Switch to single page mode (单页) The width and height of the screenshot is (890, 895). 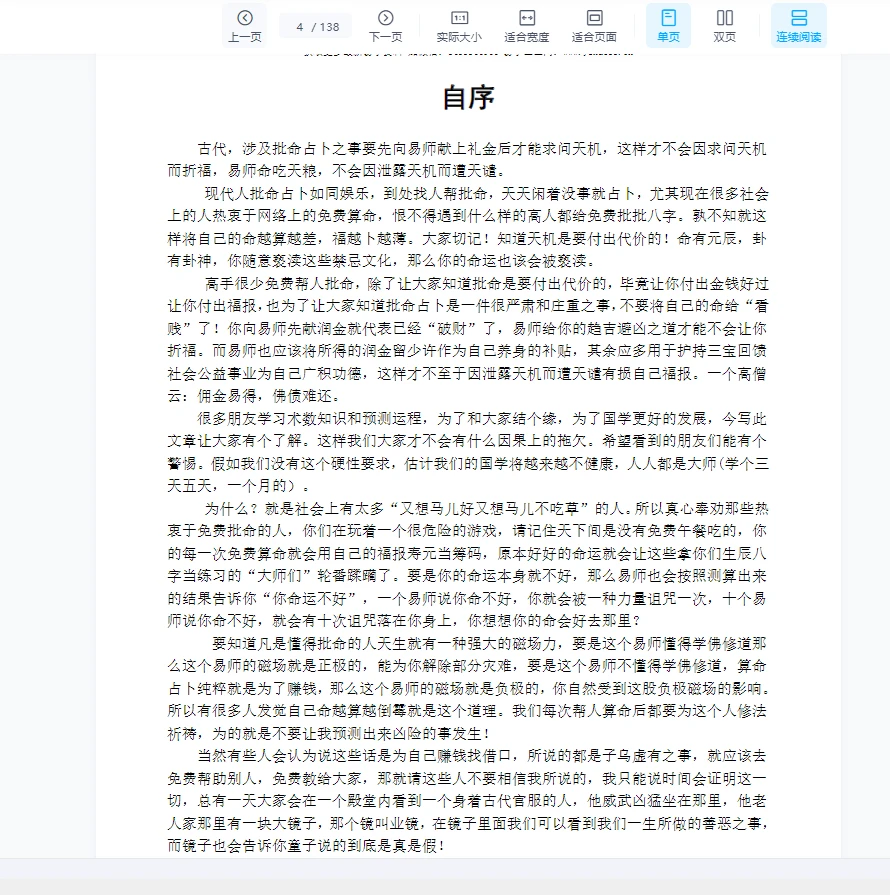pos(668,26)
